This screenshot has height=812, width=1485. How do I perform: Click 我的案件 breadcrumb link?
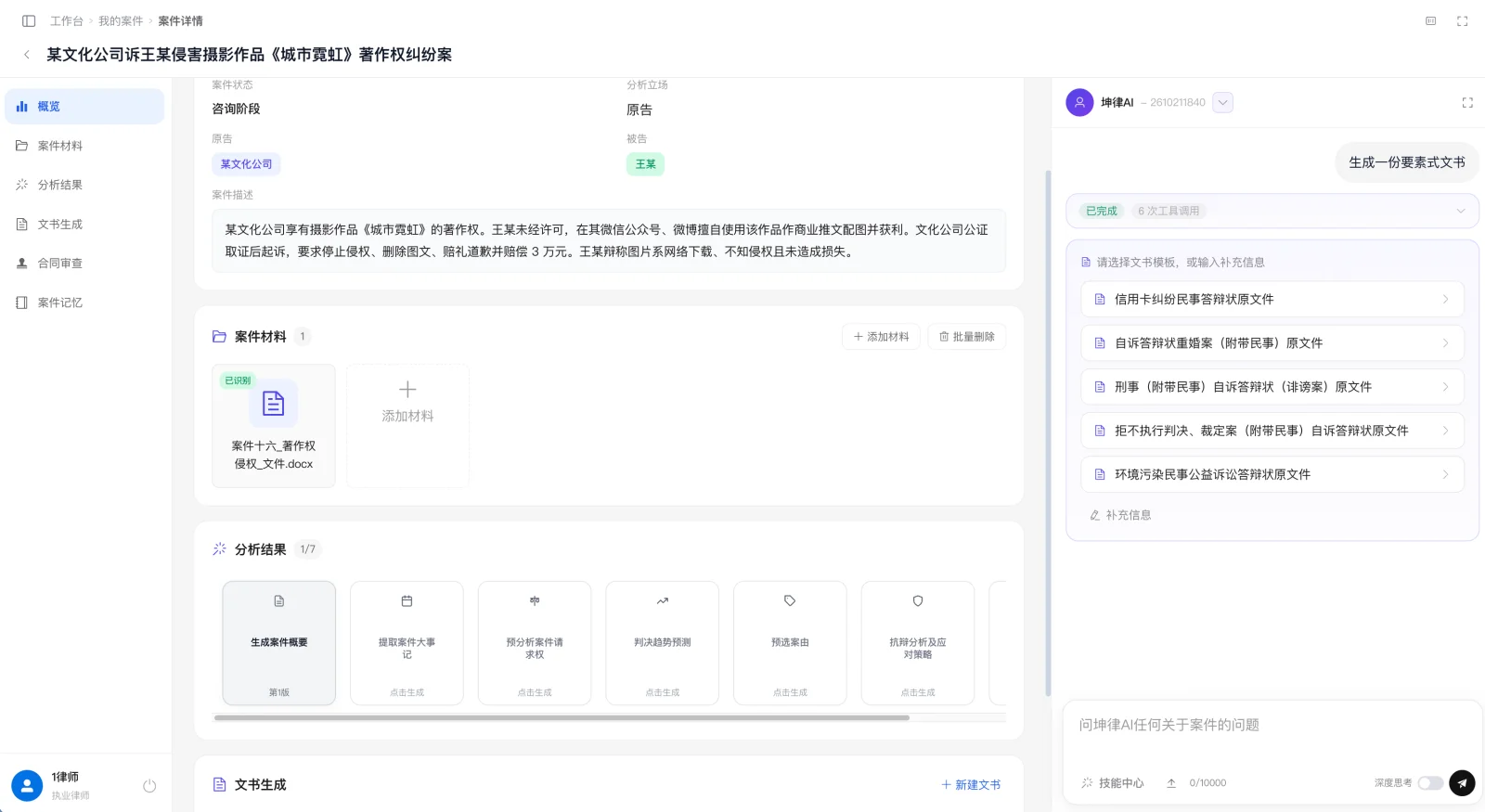coord(121,20)
